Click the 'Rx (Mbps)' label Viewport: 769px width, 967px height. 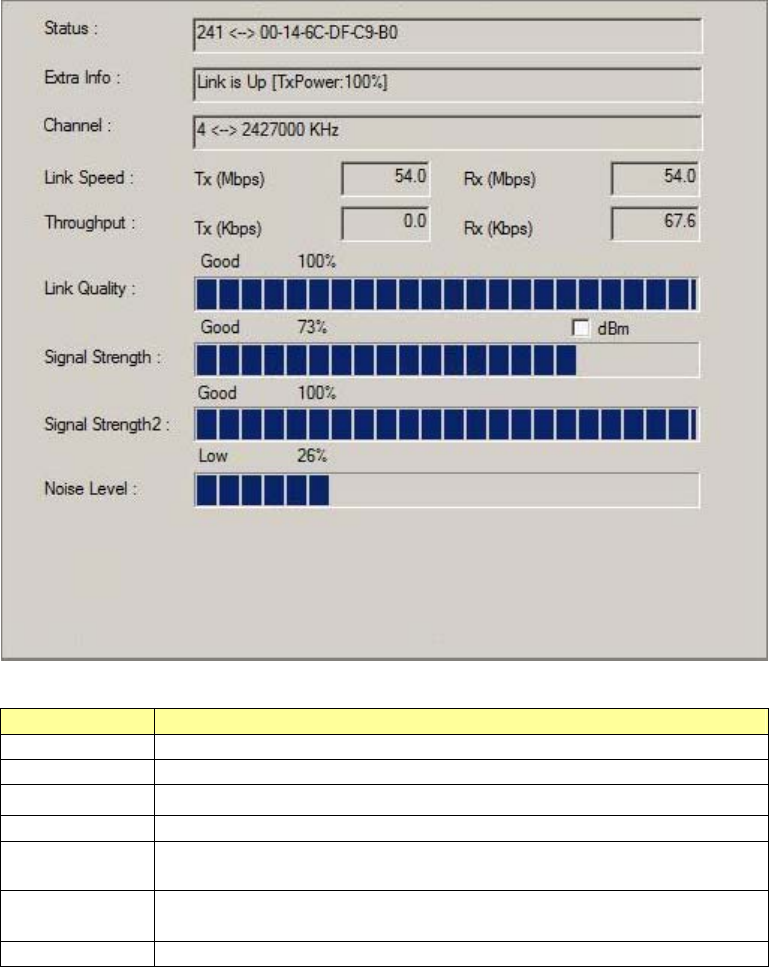coord(500,179)
